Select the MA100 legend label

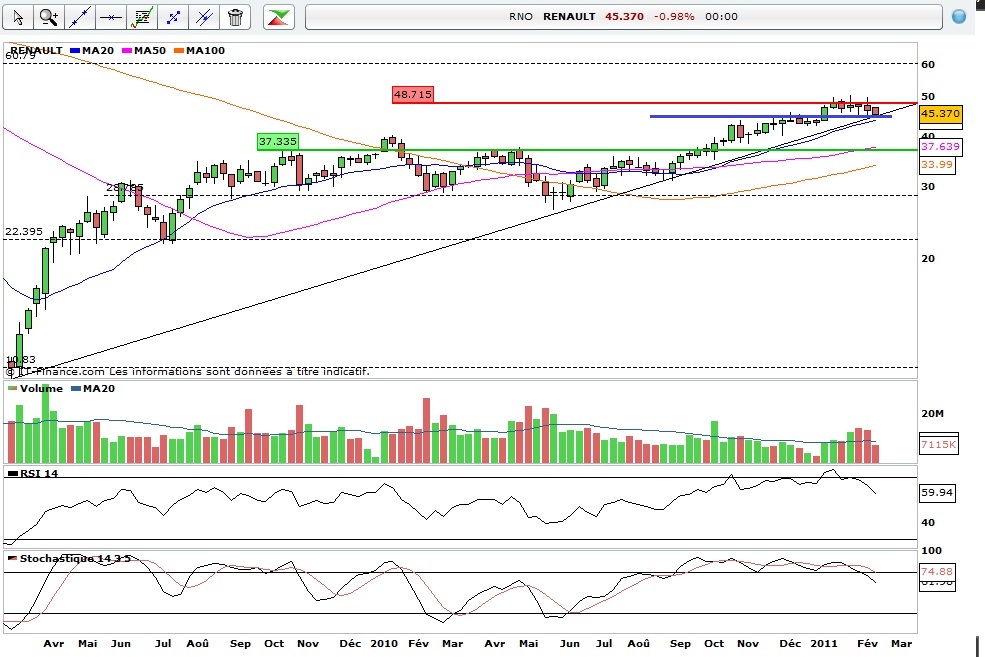(205, 50)
